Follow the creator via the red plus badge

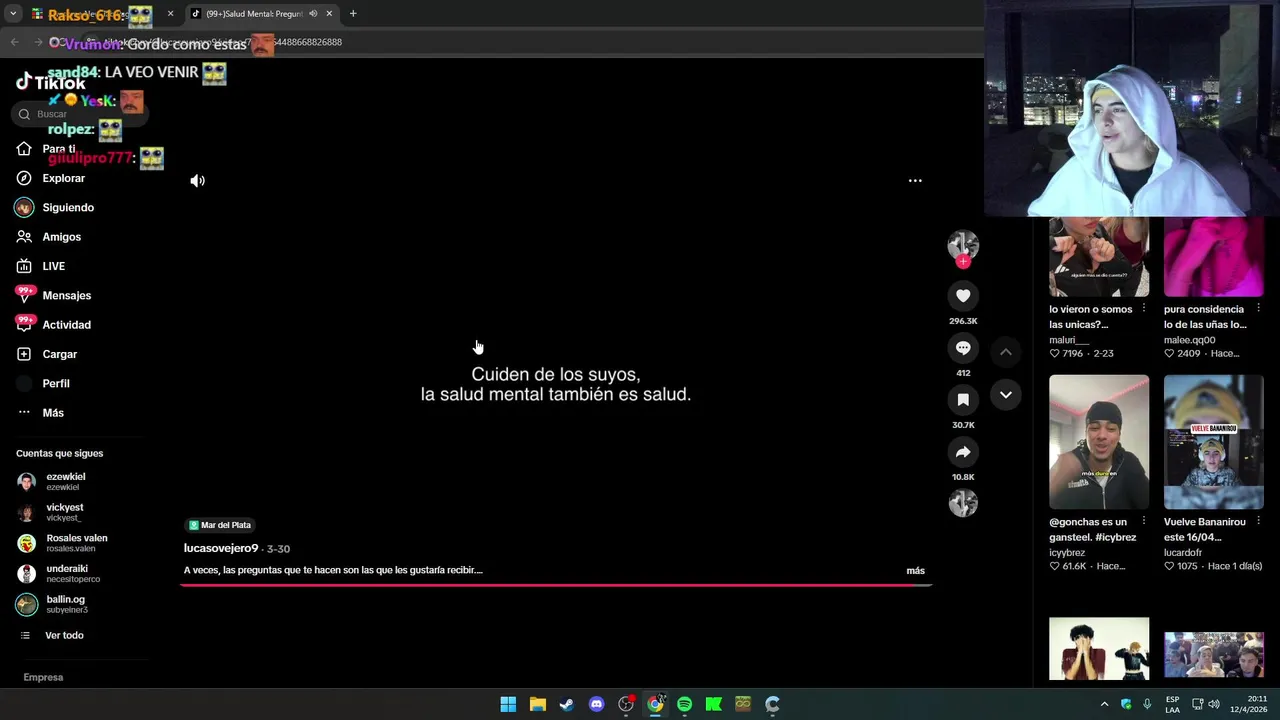(963, 262)
